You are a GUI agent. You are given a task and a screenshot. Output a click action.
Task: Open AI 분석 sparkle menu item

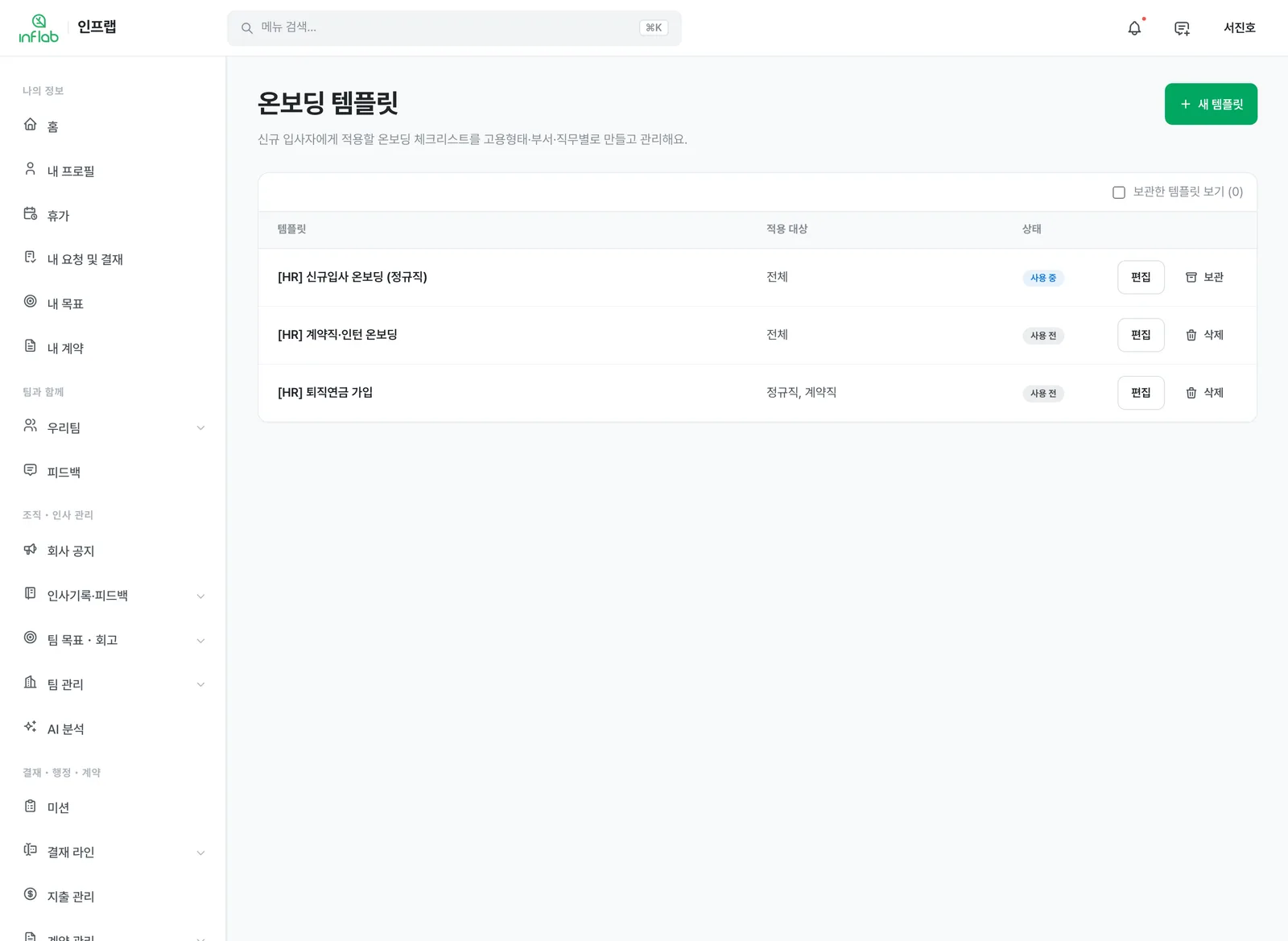click(113, 728)
